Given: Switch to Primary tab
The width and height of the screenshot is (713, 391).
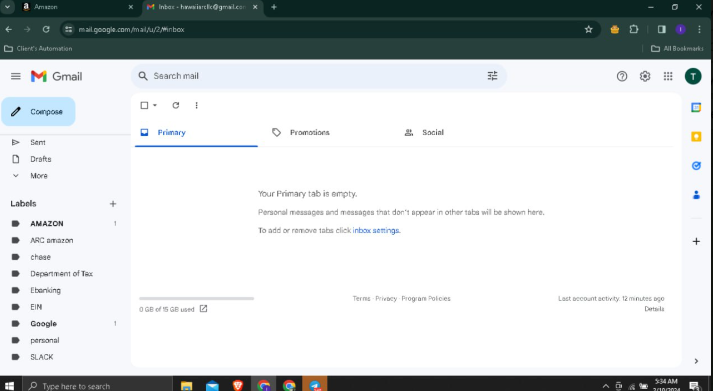Looking at the screenshot, I should tap(196, 133).
